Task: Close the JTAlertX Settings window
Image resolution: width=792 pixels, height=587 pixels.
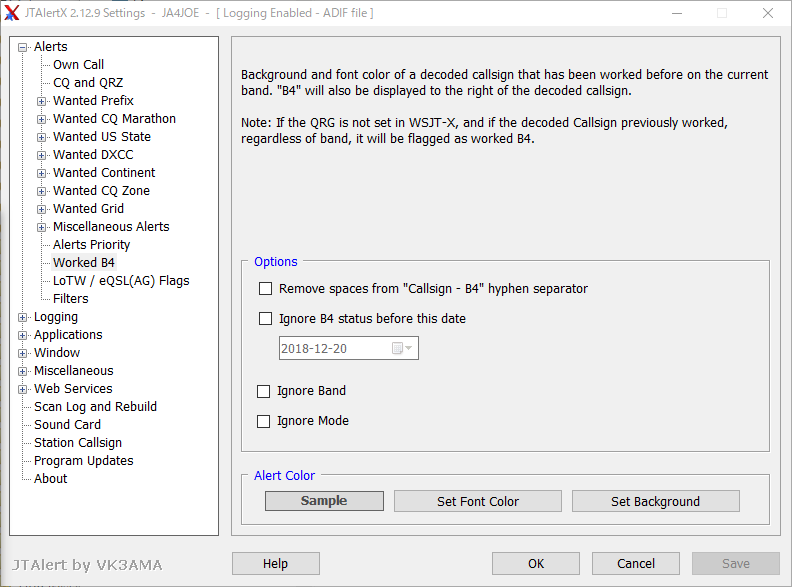Action: click(x=768, y=13)
